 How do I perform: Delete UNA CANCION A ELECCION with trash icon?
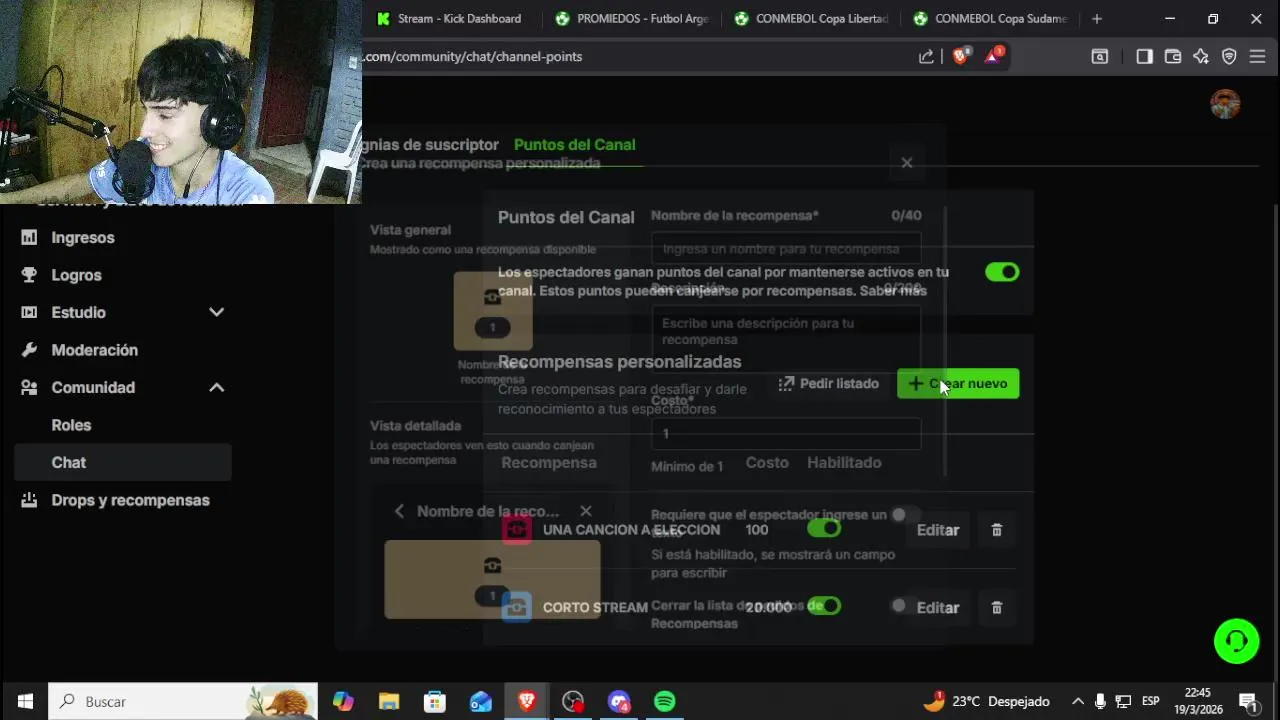996,530
